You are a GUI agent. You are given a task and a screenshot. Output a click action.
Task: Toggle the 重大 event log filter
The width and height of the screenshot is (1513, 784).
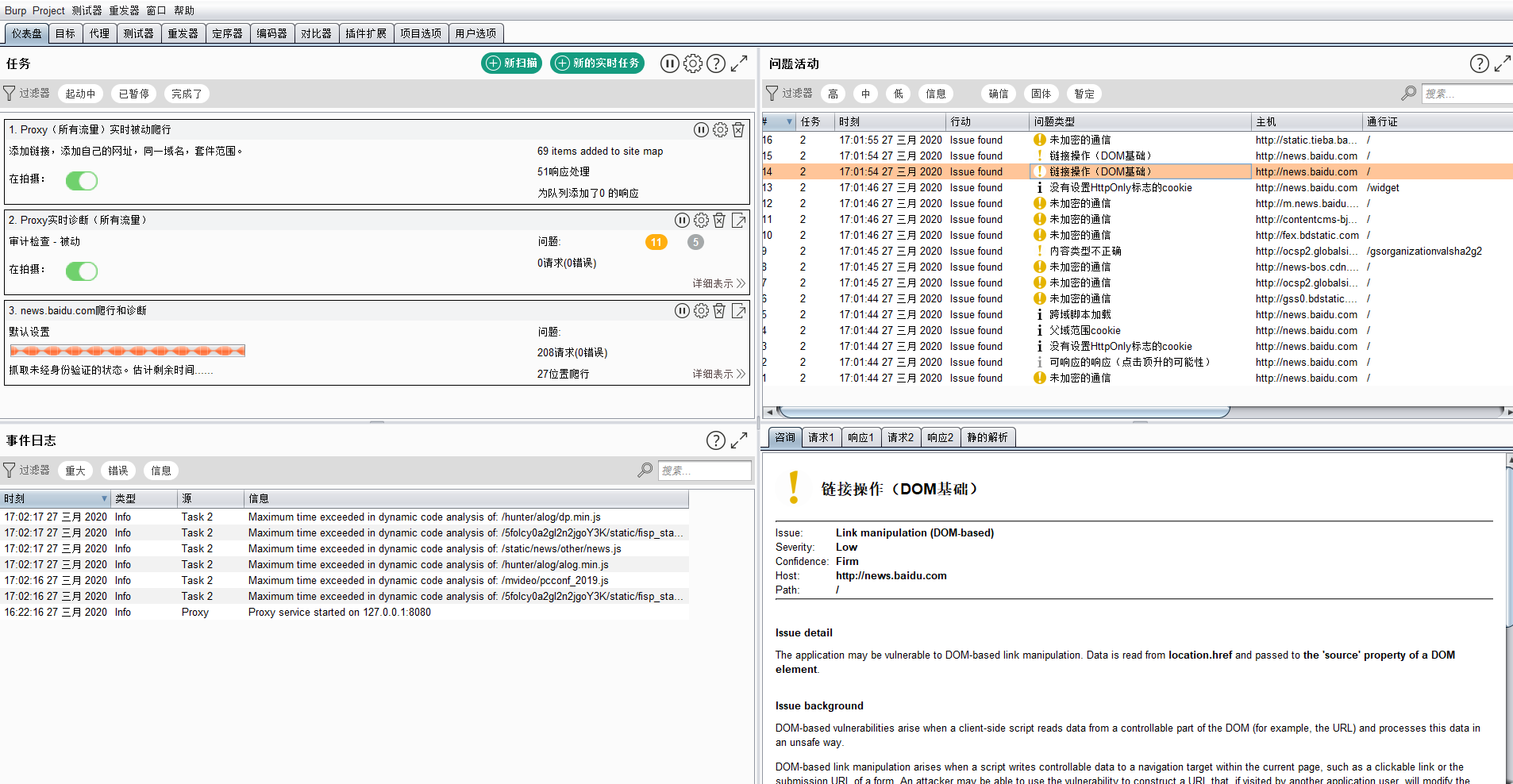click(75, 471)
